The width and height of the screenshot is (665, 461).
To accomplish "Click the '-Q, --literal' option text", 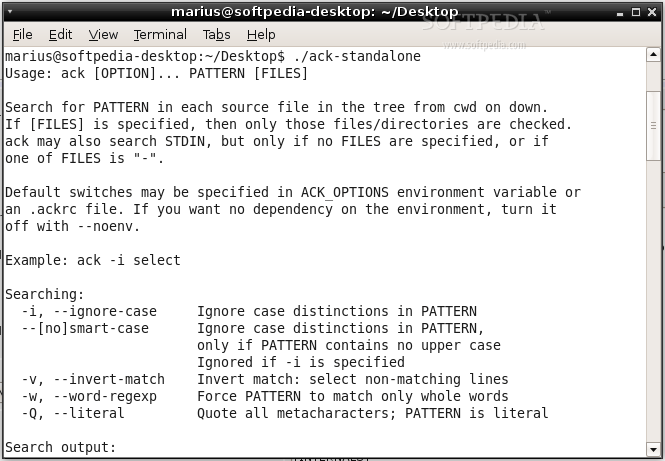I will pos(73,413).
